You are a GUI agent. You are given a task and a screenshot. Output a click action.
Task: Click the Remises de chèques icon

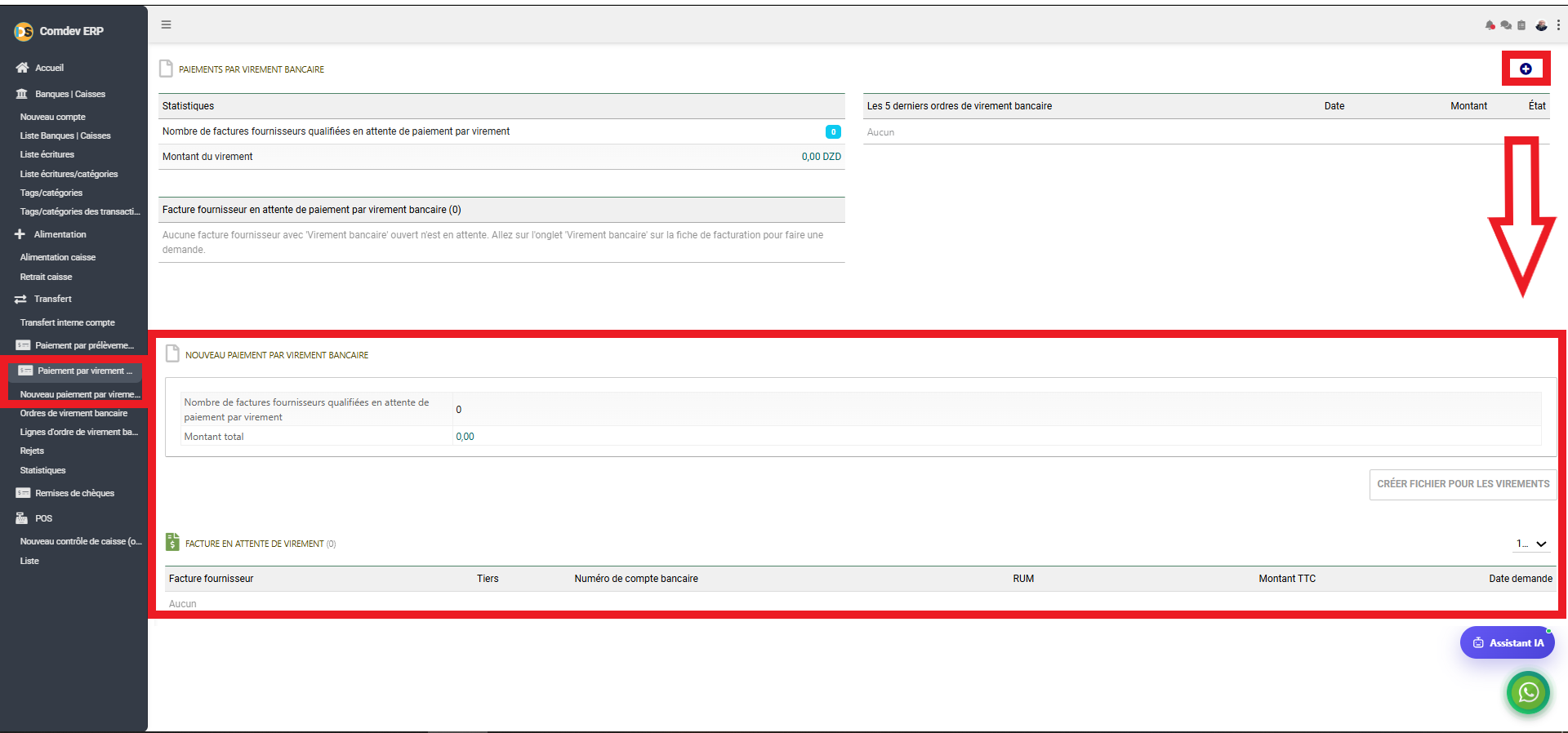23,493
